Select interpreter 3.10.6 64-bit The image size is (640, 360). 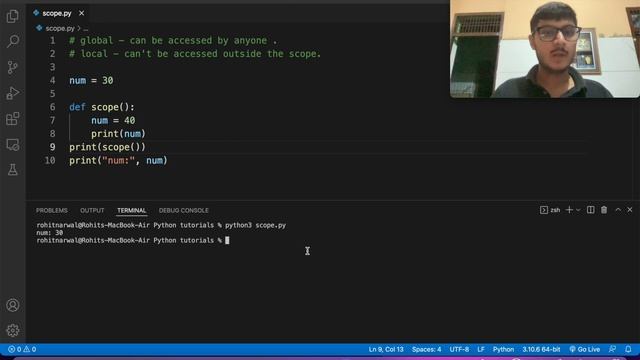pos(541,349)
